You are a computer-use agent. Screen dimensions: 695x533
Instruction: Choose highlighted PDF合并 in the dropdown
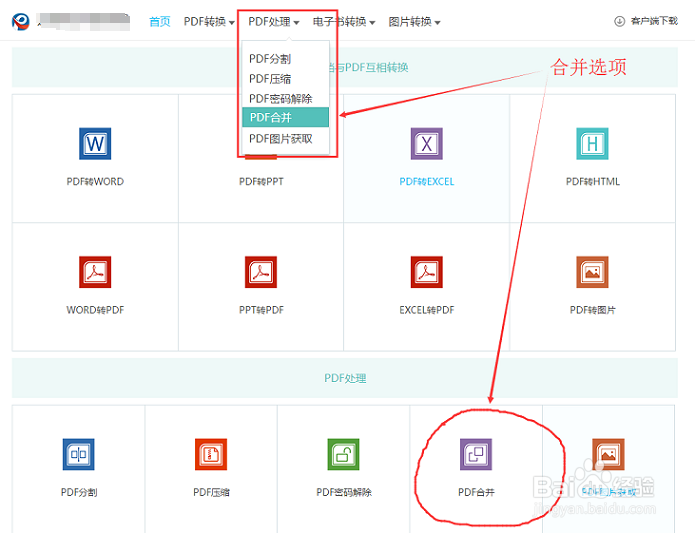point(285,117)
